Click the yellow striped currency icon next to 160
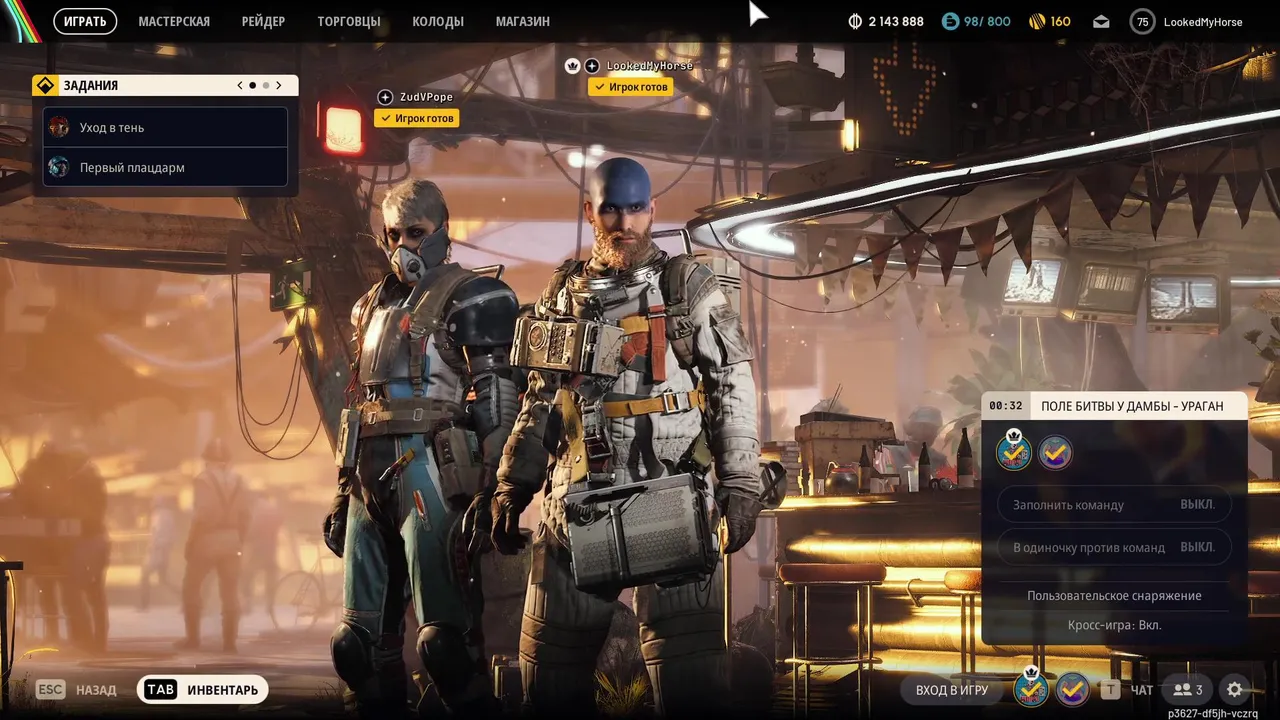Viewport: 1280px width, 720px height. click(x=1035, y=21)
